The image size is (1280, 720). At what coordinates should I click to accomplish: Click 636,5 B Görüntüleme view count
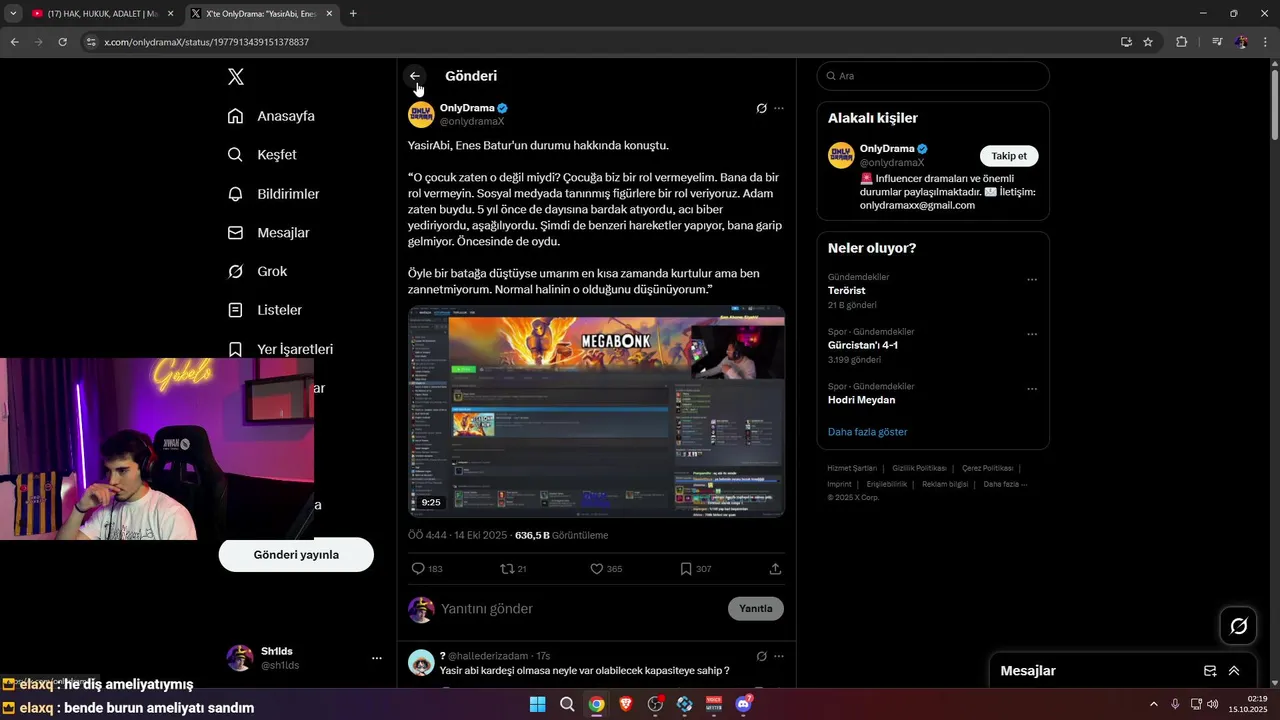point(561,536)
